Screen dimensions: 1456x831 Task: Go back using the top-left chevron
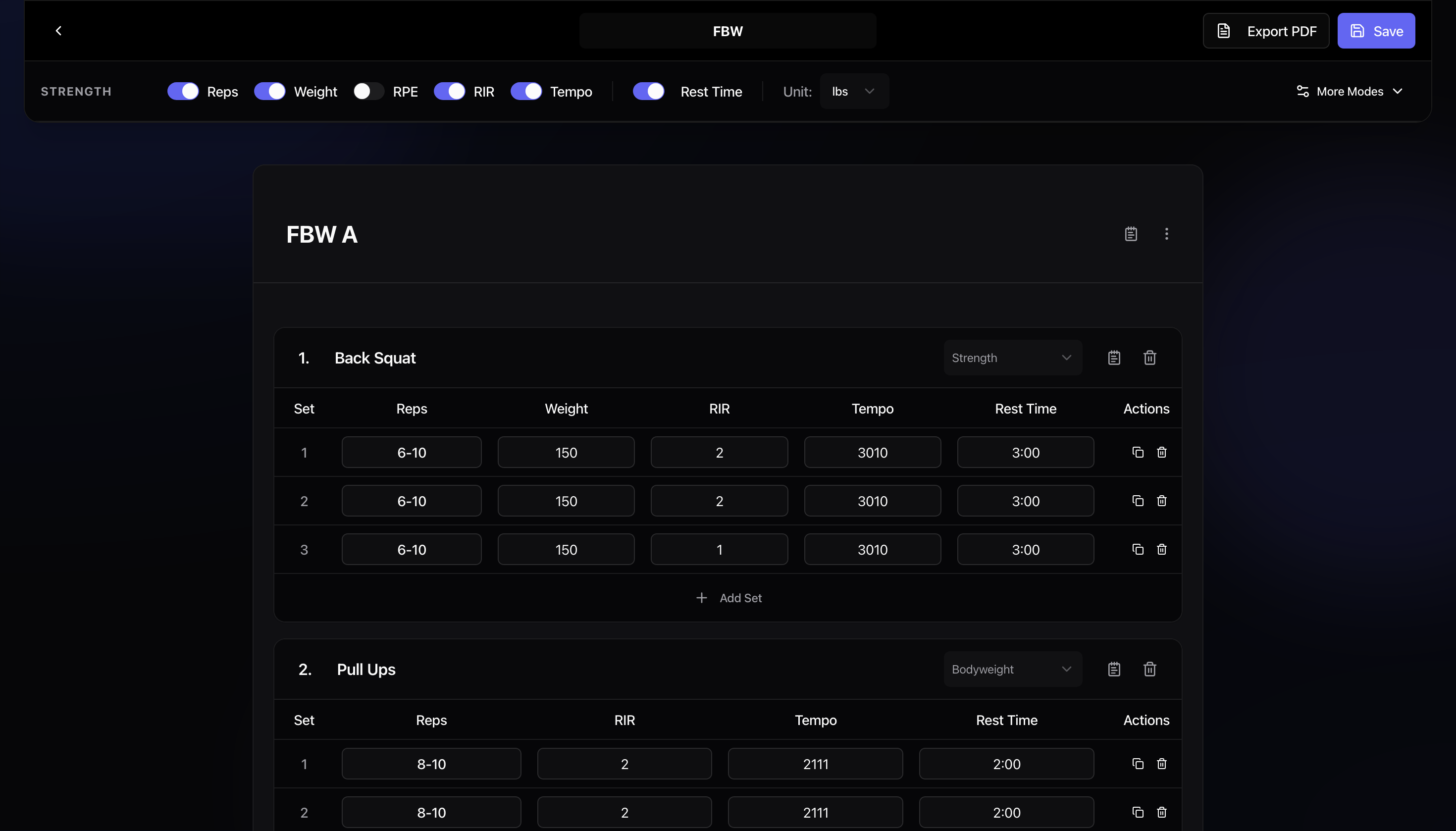[x=58, y=31]
